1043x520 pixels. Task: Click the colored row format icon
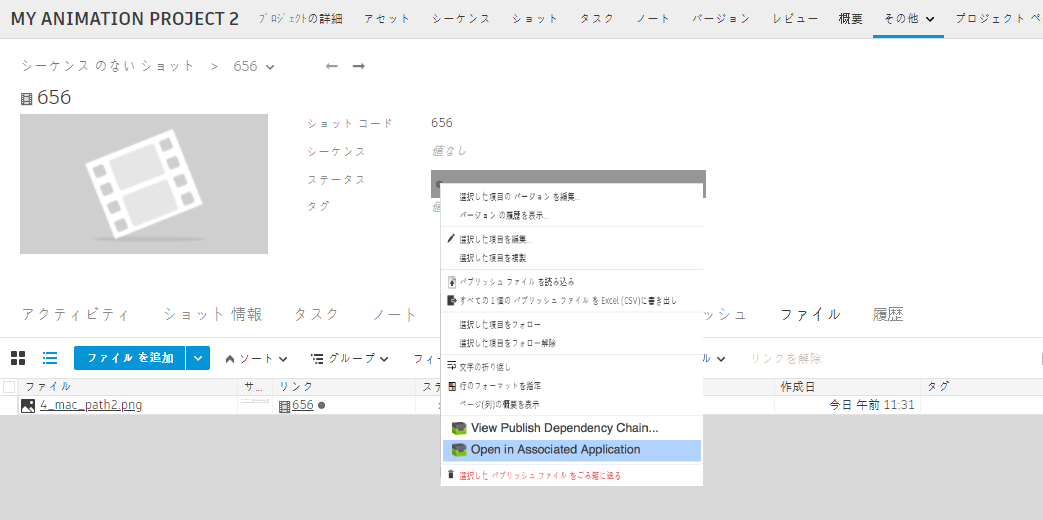pos(452,386)
